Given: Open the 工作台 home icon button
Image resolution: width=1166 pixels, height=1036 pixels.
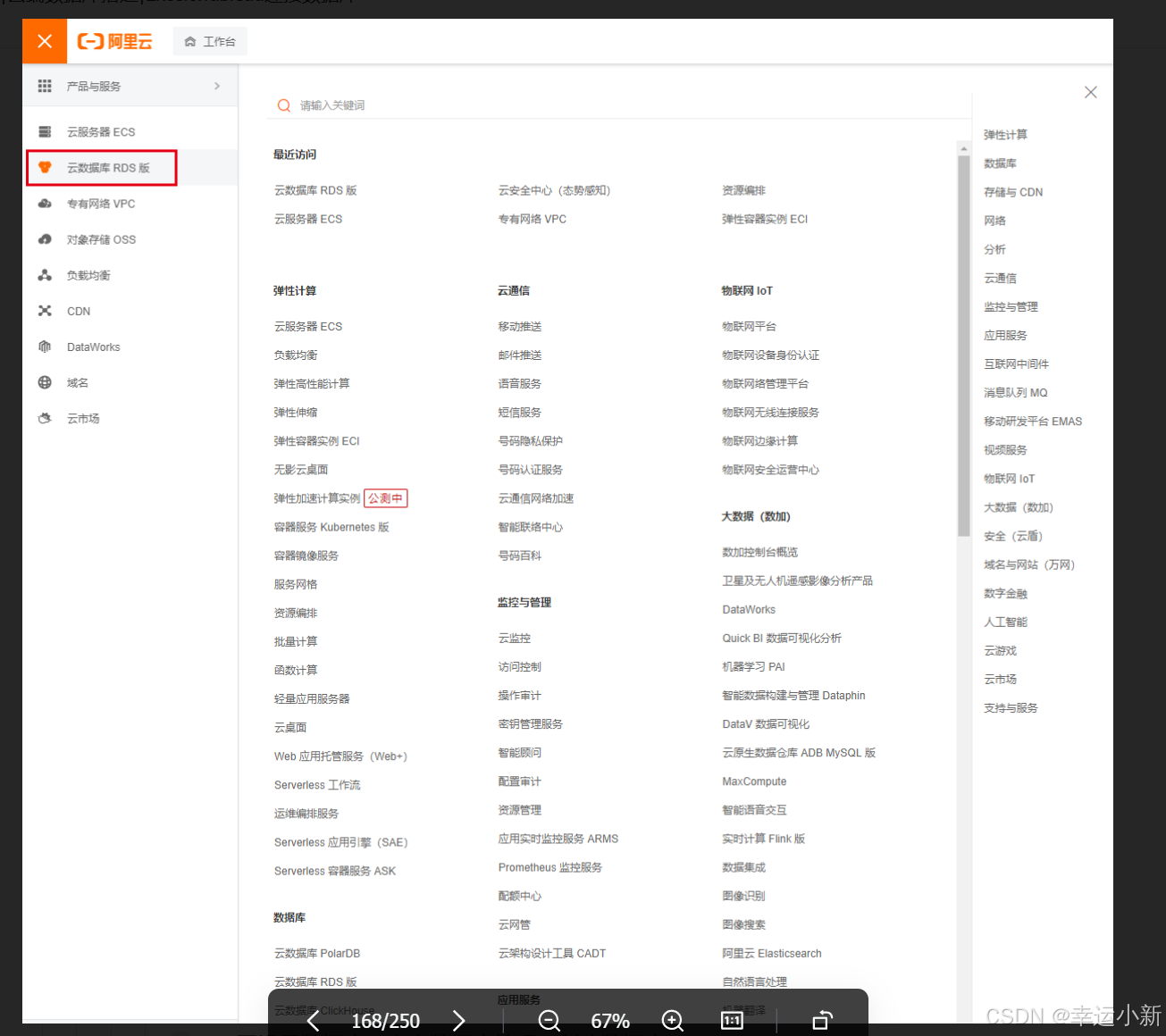Looking at the screenshot, I should (210, 41).
